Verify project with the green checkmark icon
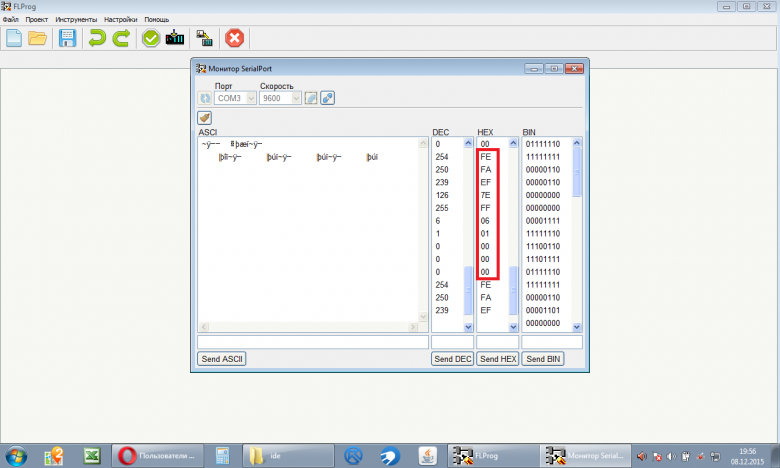The width and height of the screenshot is (780, 468). pos(150,39)
